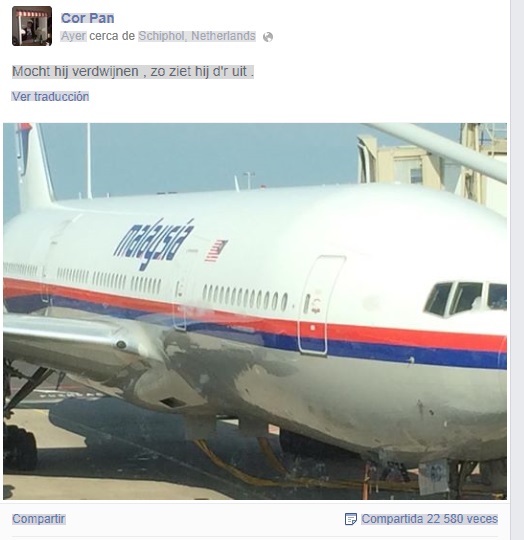Image resolution: width=524 pixels, height=540 pixels.
Task: Click the "malaysia" lettering on the plane photo
Action: click(x=154, y=243)
